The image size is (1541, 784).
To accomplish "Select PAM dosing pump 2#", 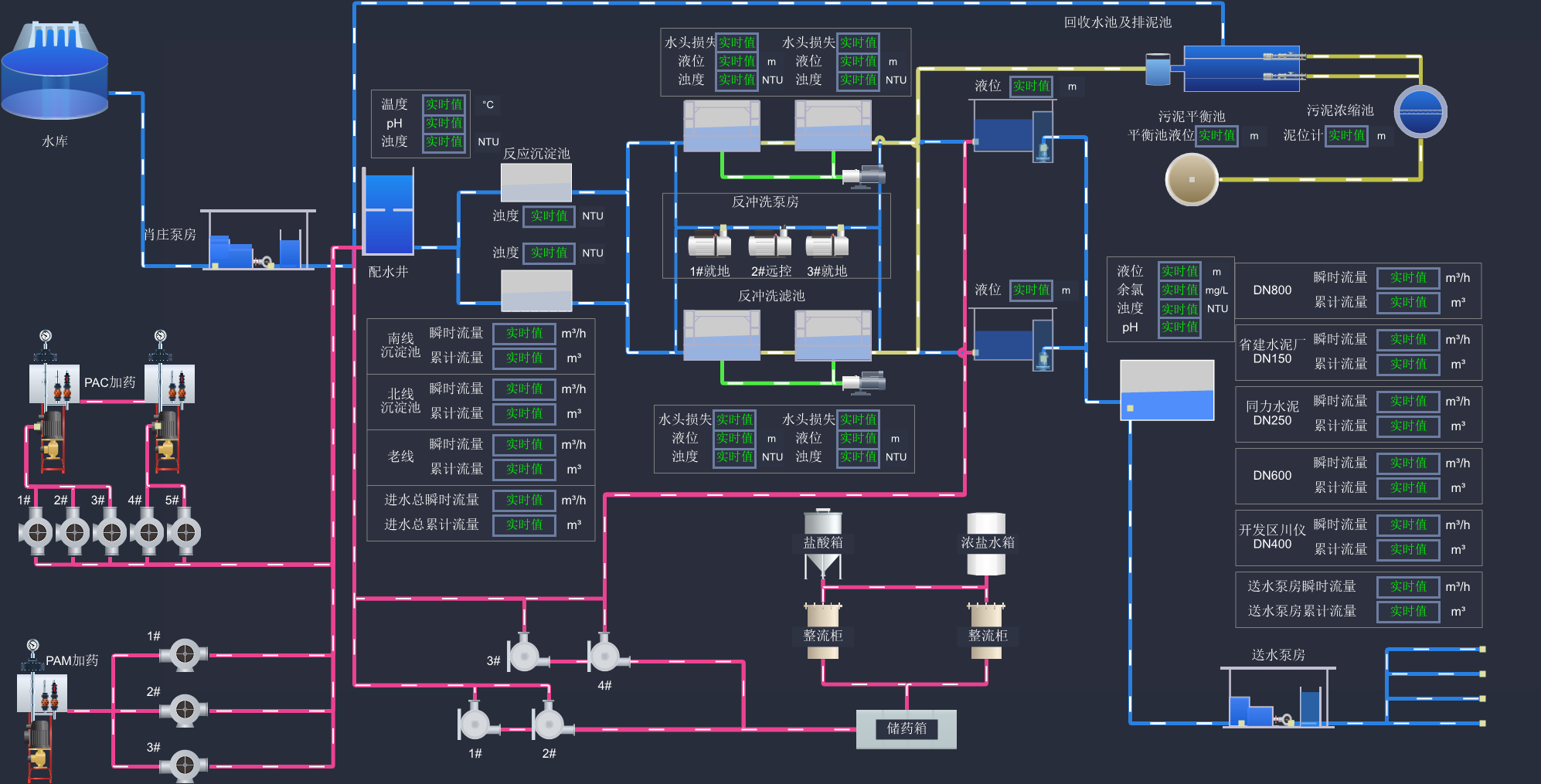I will (x=184, y=710).
